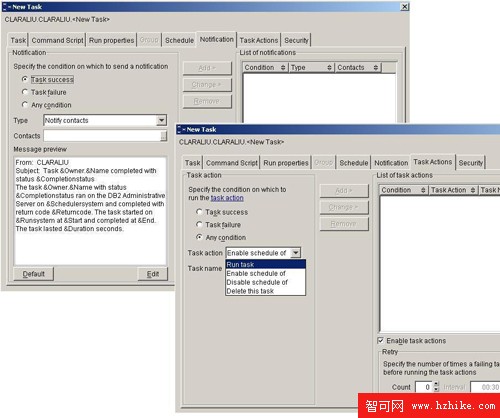Click Add button in Task Actions window
This screenshot has height=418, width=500.
[344, 191]
